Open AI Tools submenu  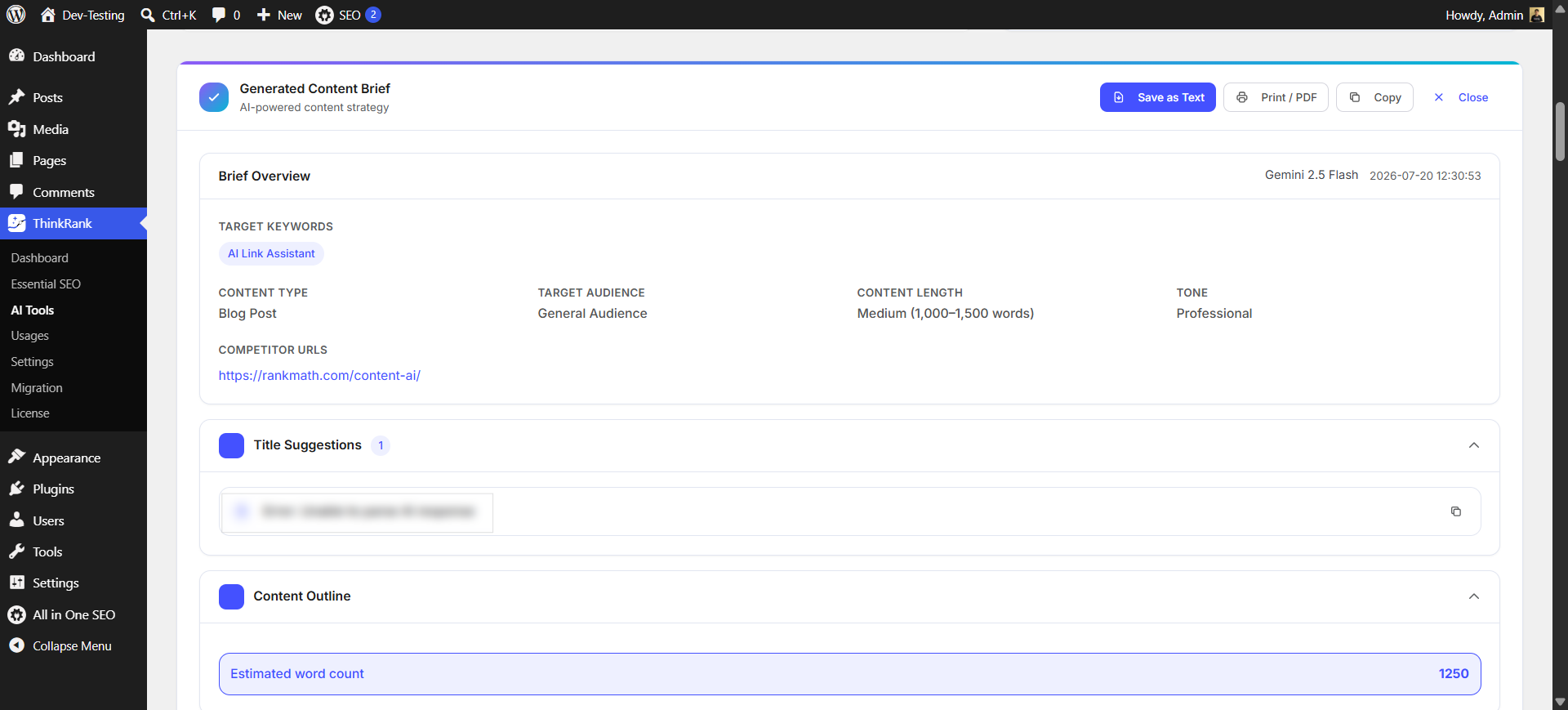(33, 310)
